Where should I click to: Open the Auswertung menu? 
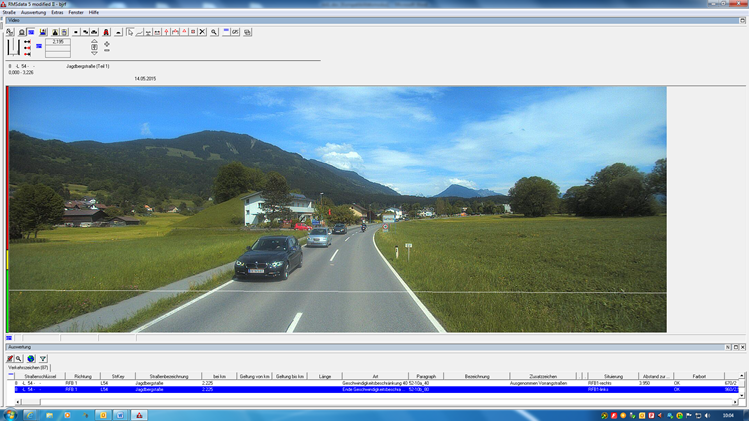(33, 12)
